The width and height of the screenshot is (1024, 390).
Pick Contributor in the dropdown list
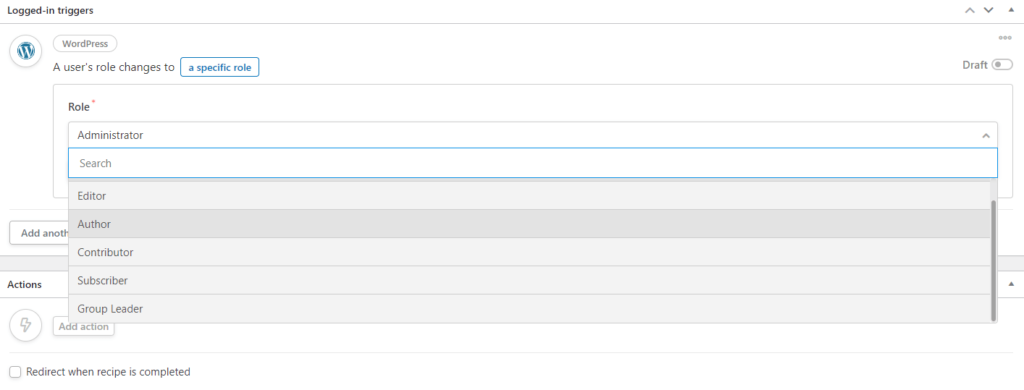(x=529, y=252)
